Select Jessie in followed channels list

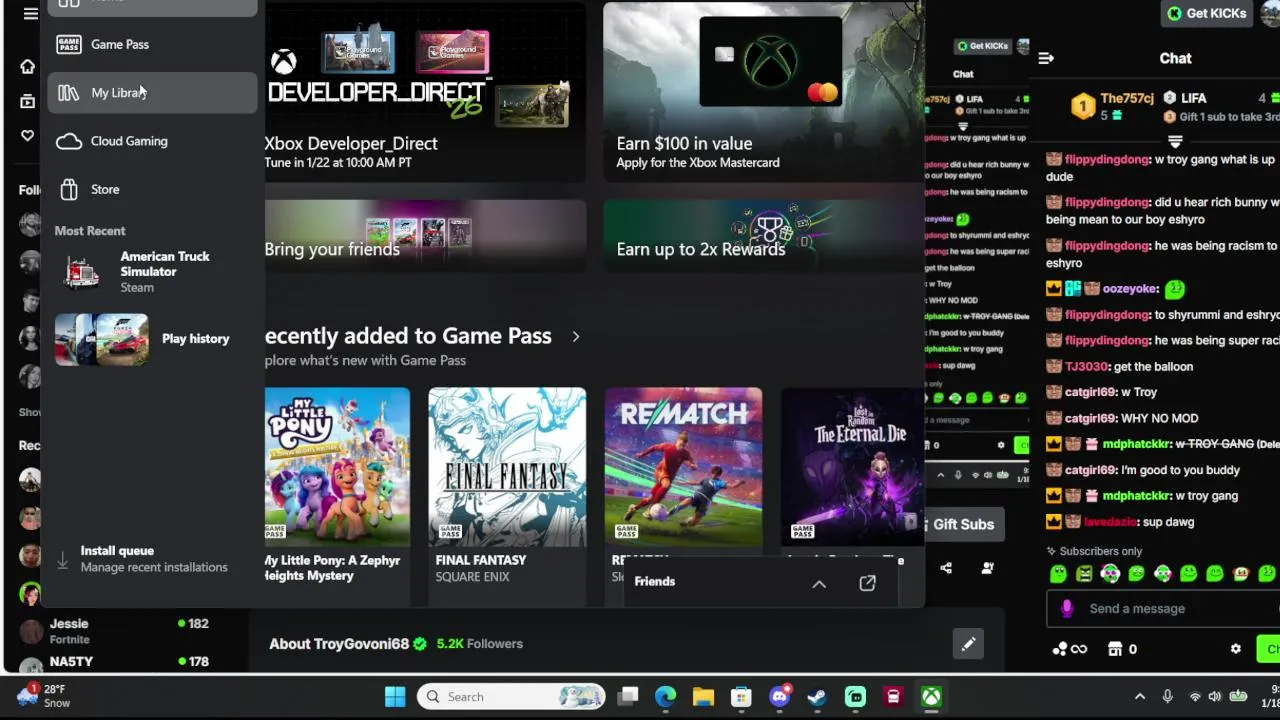click(115, 631)
